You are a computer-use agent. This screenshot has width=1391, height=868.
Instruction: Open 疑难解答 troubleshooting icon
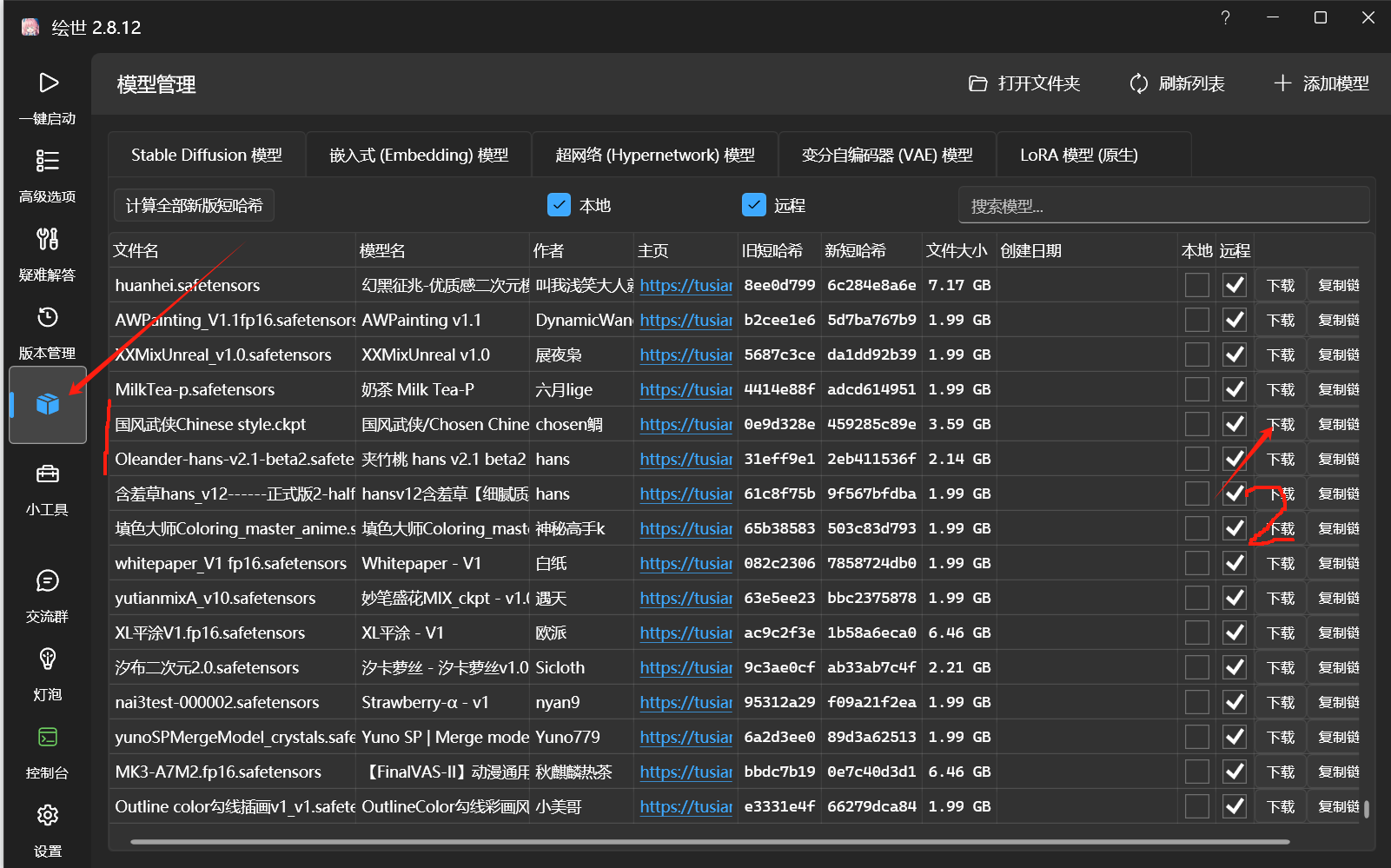click(48, 239)
